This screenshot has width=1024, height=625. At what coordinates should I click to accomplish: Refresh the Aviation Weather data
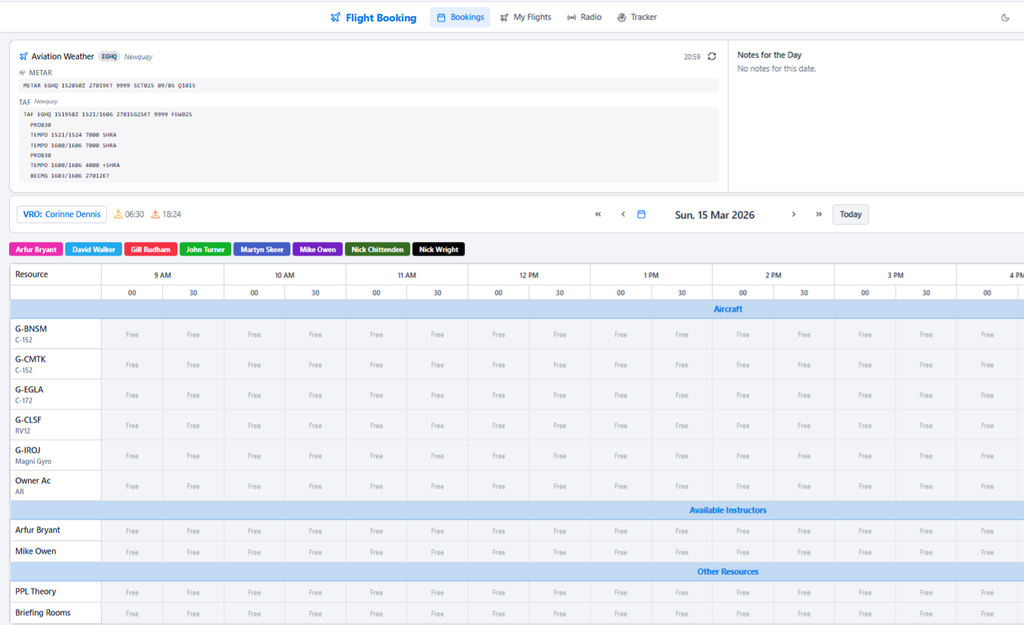pyautogui.click(x=711, y=57)
